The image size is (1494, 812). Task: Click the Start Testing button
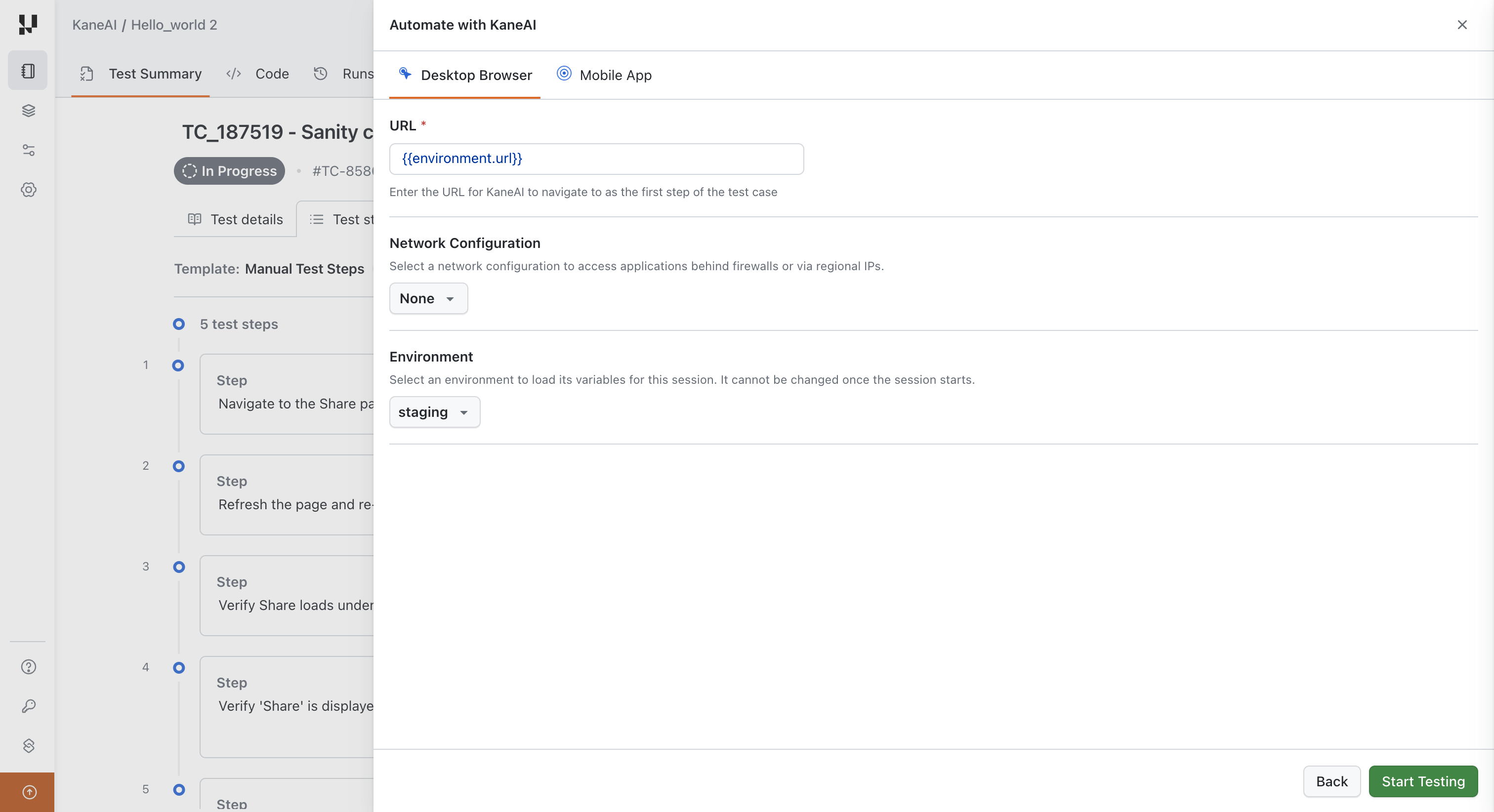1423,782
